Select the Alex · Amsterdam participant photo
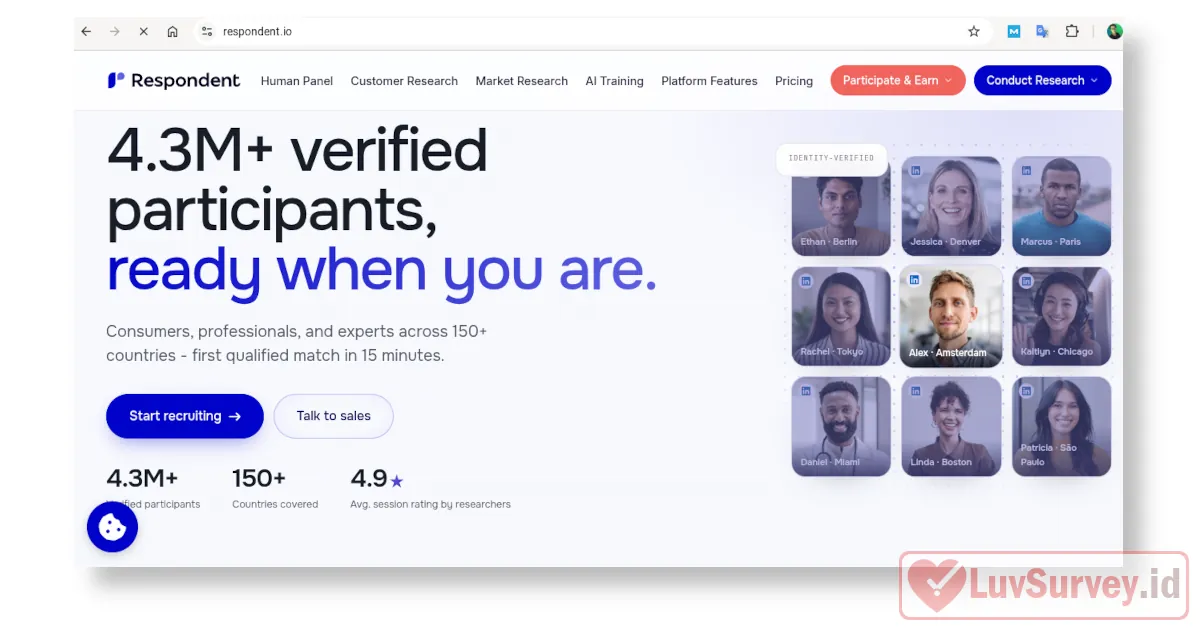1200x630 pixels. click(x=951, y=316)
